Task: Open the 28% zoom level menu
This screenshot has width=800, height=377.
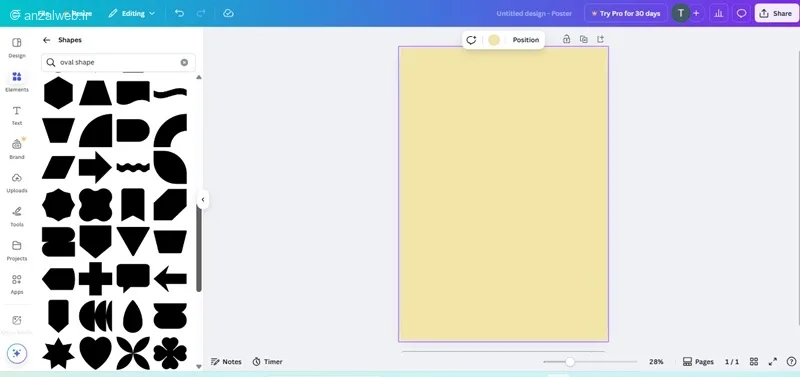Action: pos(656,362)
